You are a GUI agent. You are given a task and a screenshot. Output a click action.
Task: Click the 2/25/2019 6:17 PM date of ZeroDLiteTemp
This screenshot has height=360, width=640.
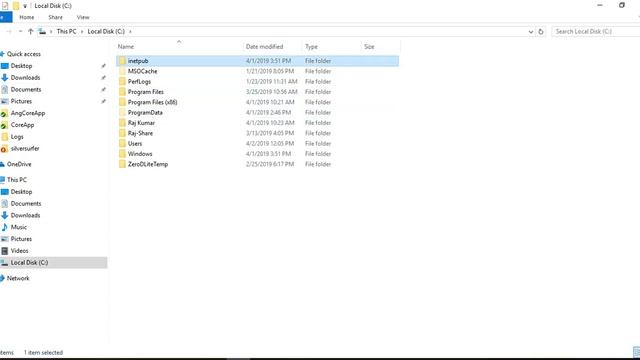pyautogui.click(x=270, y=164)
